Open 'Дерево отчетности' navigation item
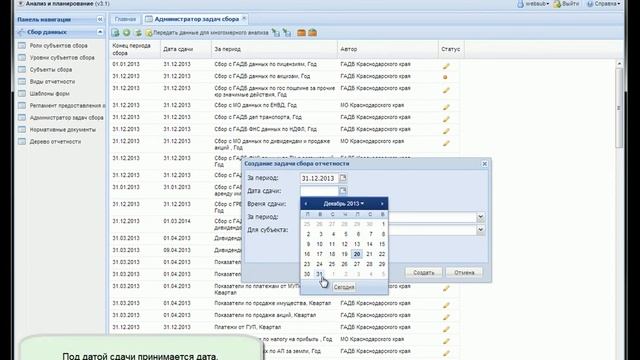Image resolution: width=640 pixels, height=360 pixels. pyautogui.click(x=55, y=142)
